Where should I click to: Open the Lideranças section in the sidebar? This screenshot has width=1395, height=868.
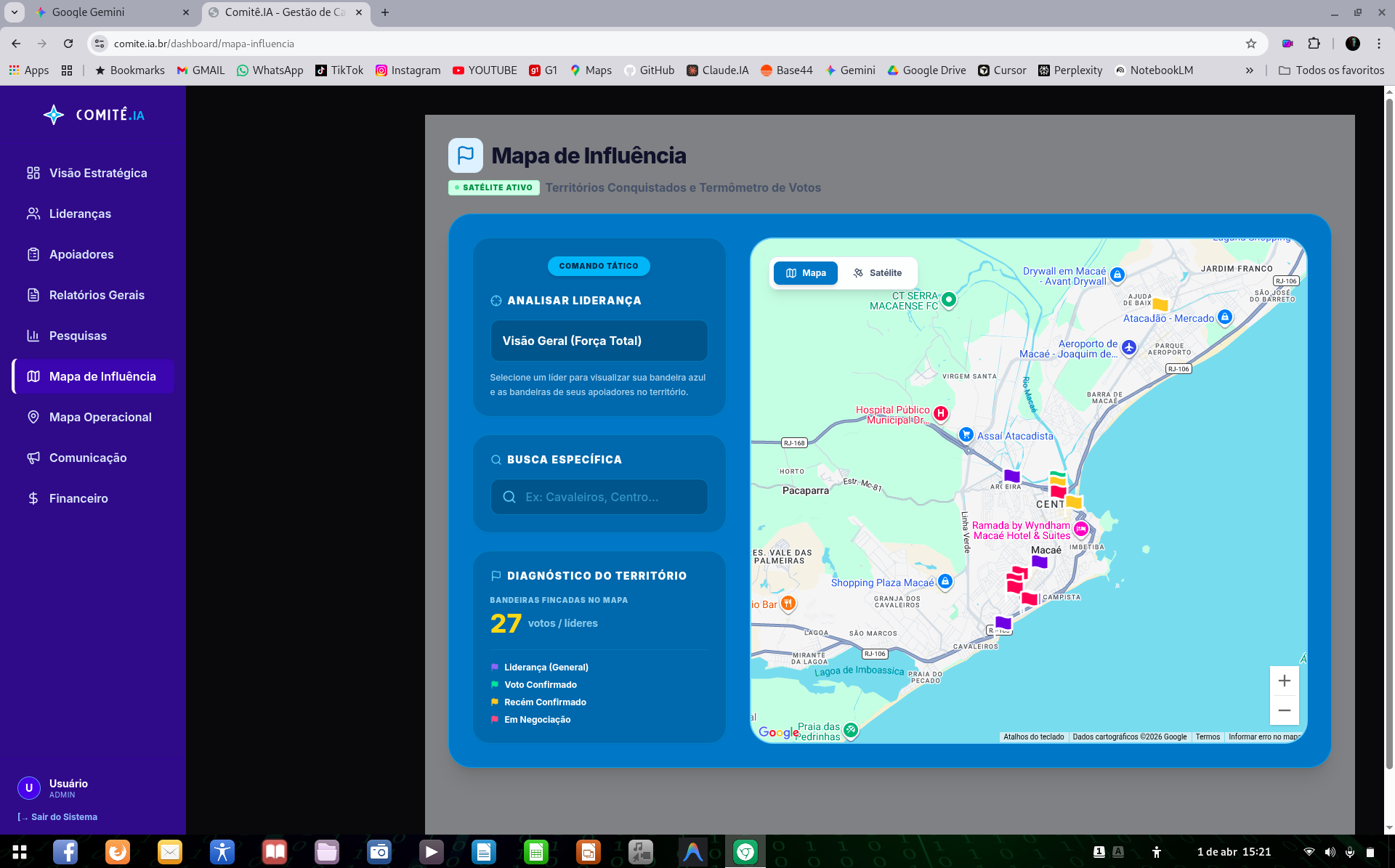point(80,214)
